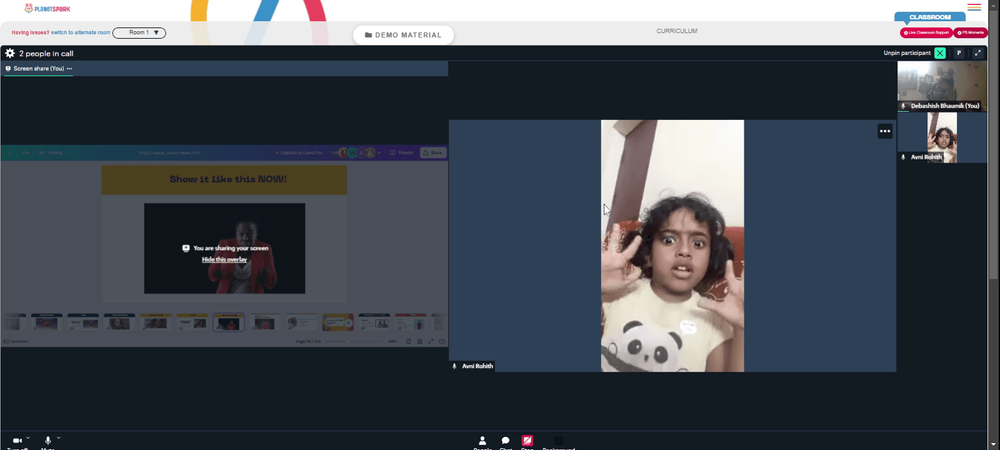Open the three-dots menu on Avni's video

point(885,131)
